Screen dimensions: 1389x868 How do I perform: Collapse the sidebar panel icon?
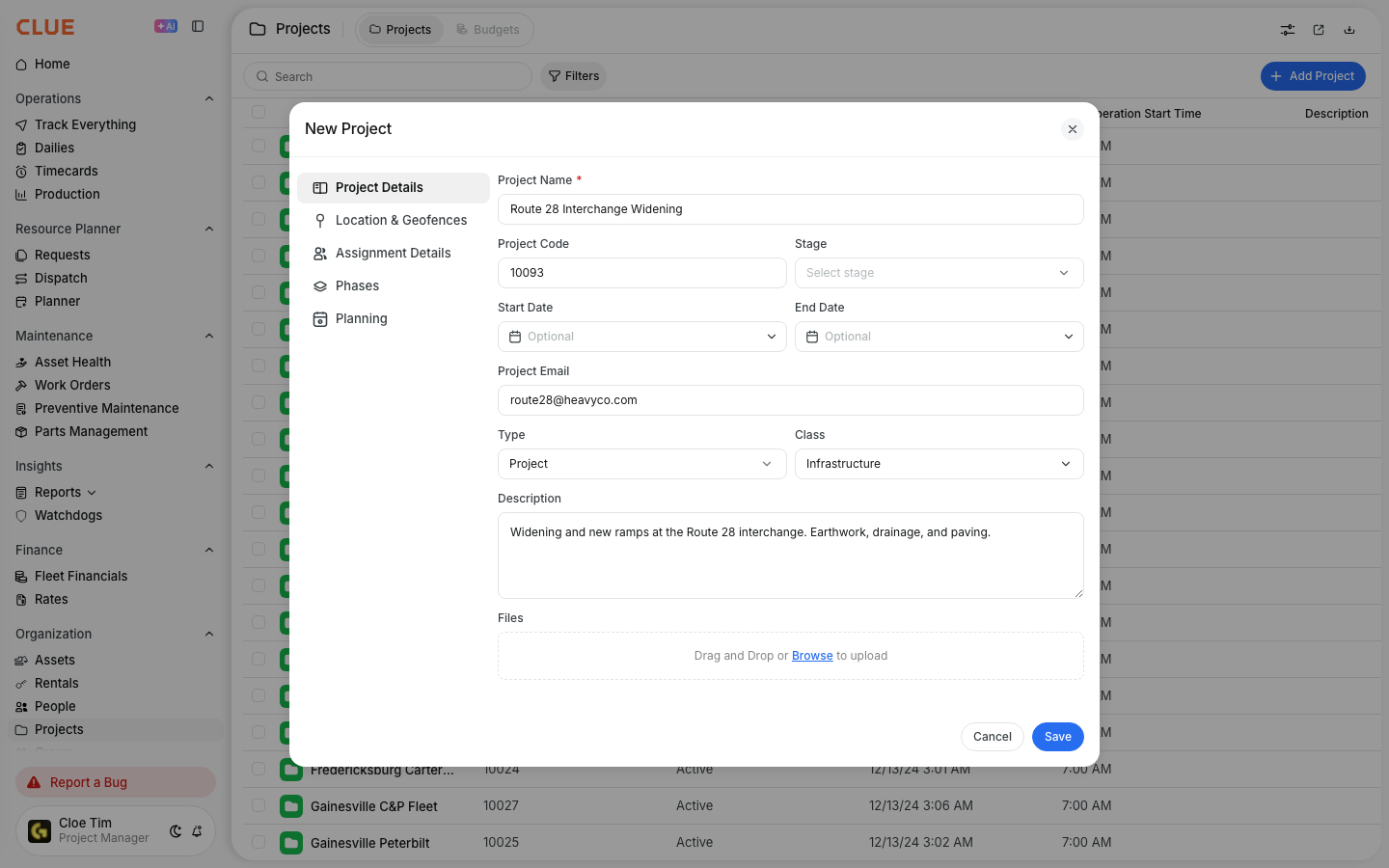coord(198,26)
